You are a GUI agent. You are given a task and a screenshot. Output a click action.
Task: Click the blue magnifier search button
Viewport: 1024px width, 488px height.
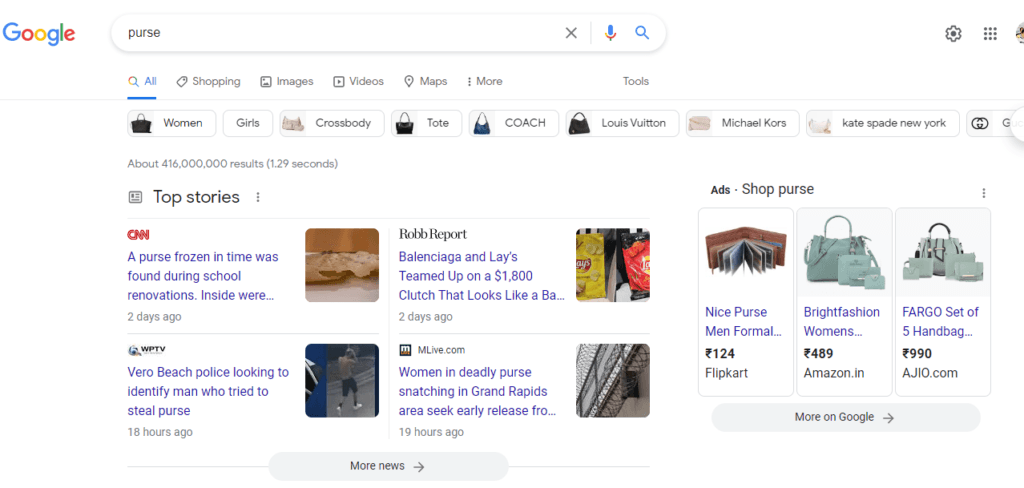click(643, 33)
